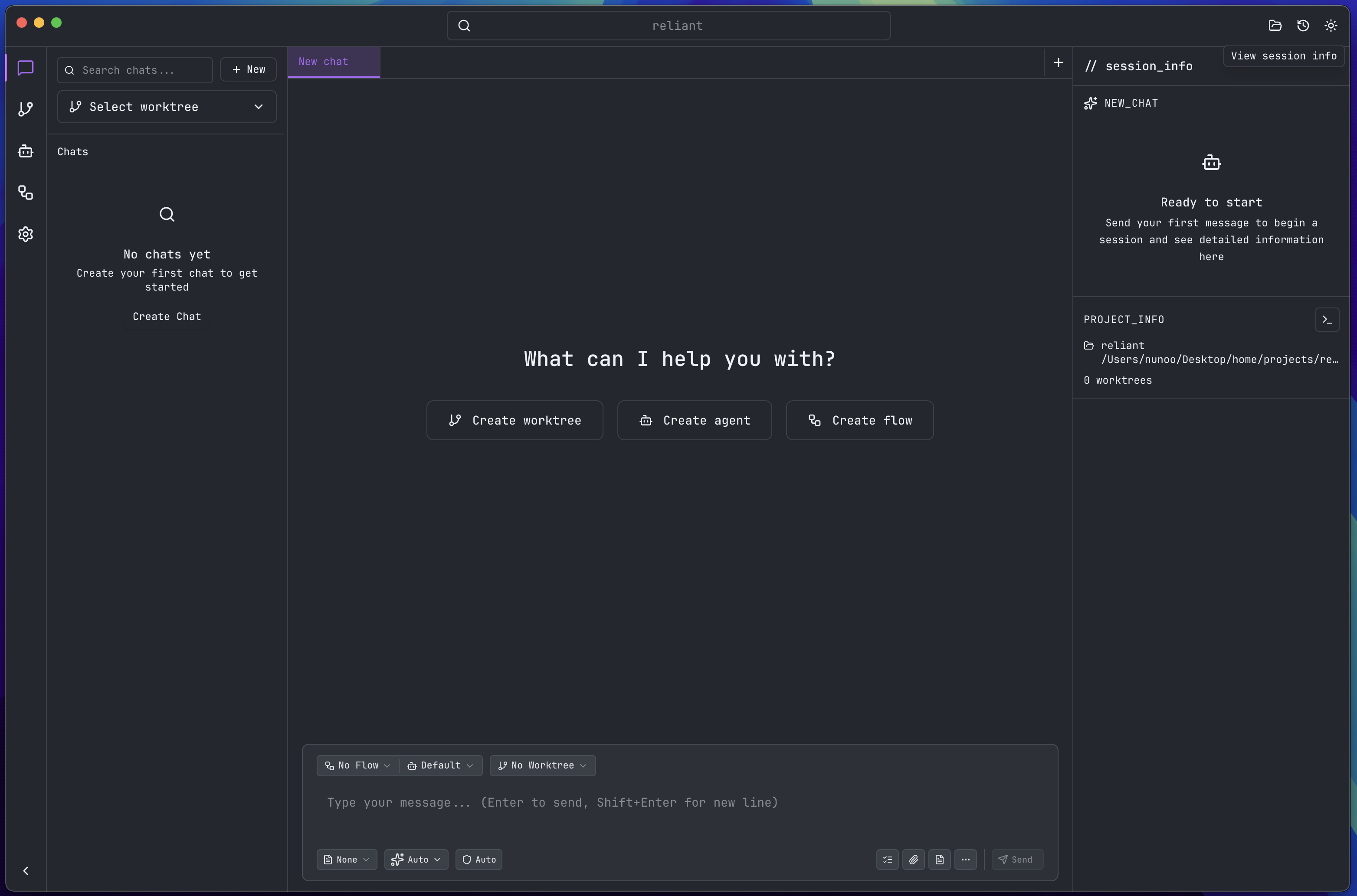Select the Worktrees sidebar icon
The height and width of the screenshot is (896, 1357).
25,108
